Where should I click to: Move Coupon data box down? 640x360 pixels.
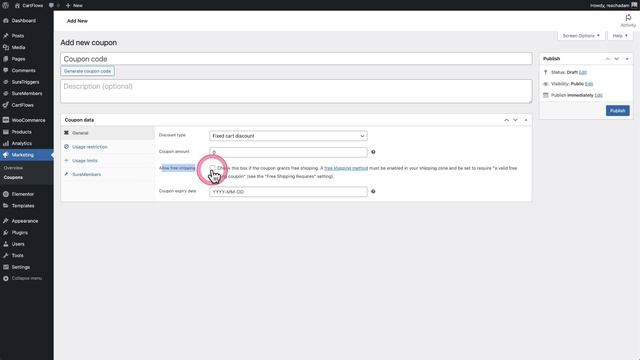[516, 120]
